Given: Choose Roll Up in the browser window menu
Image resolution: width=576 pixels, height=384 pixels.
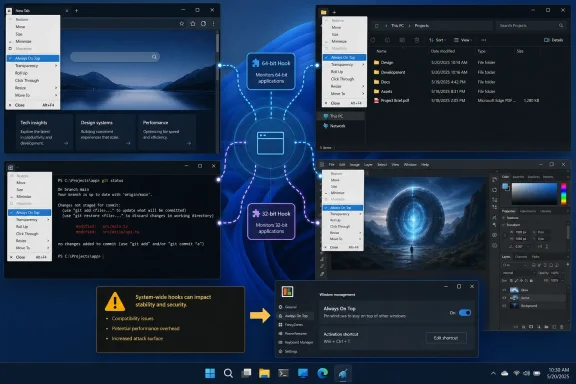Looking at the screenshot, I should [x=33, y=73].
